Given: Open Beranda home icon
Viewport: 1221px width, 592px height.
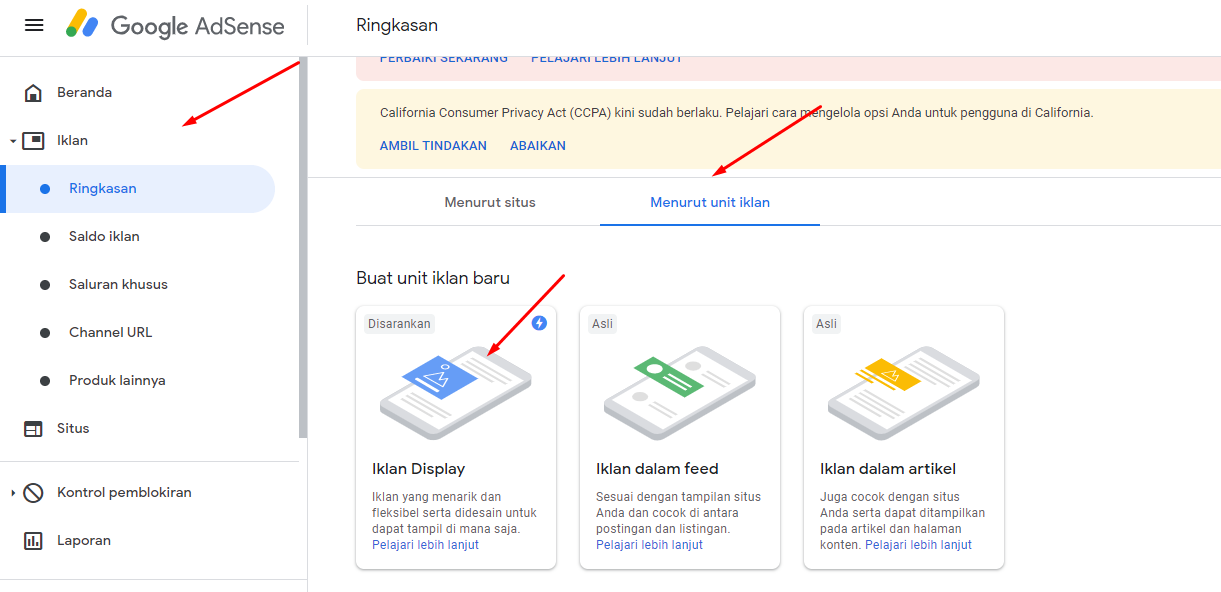Looking at the screenshot, I should [33, 93].
